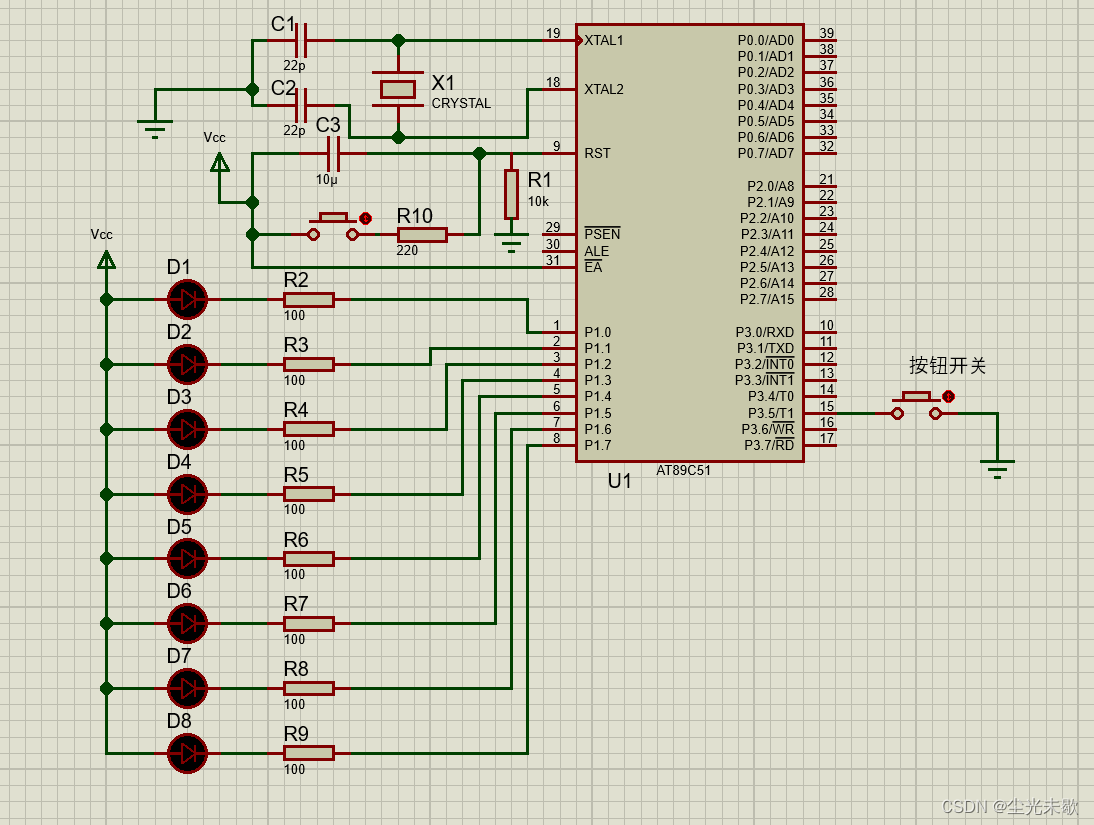1094x825 pixels.
Task: Click the RST pin label
Action: [x=597, y=154]
